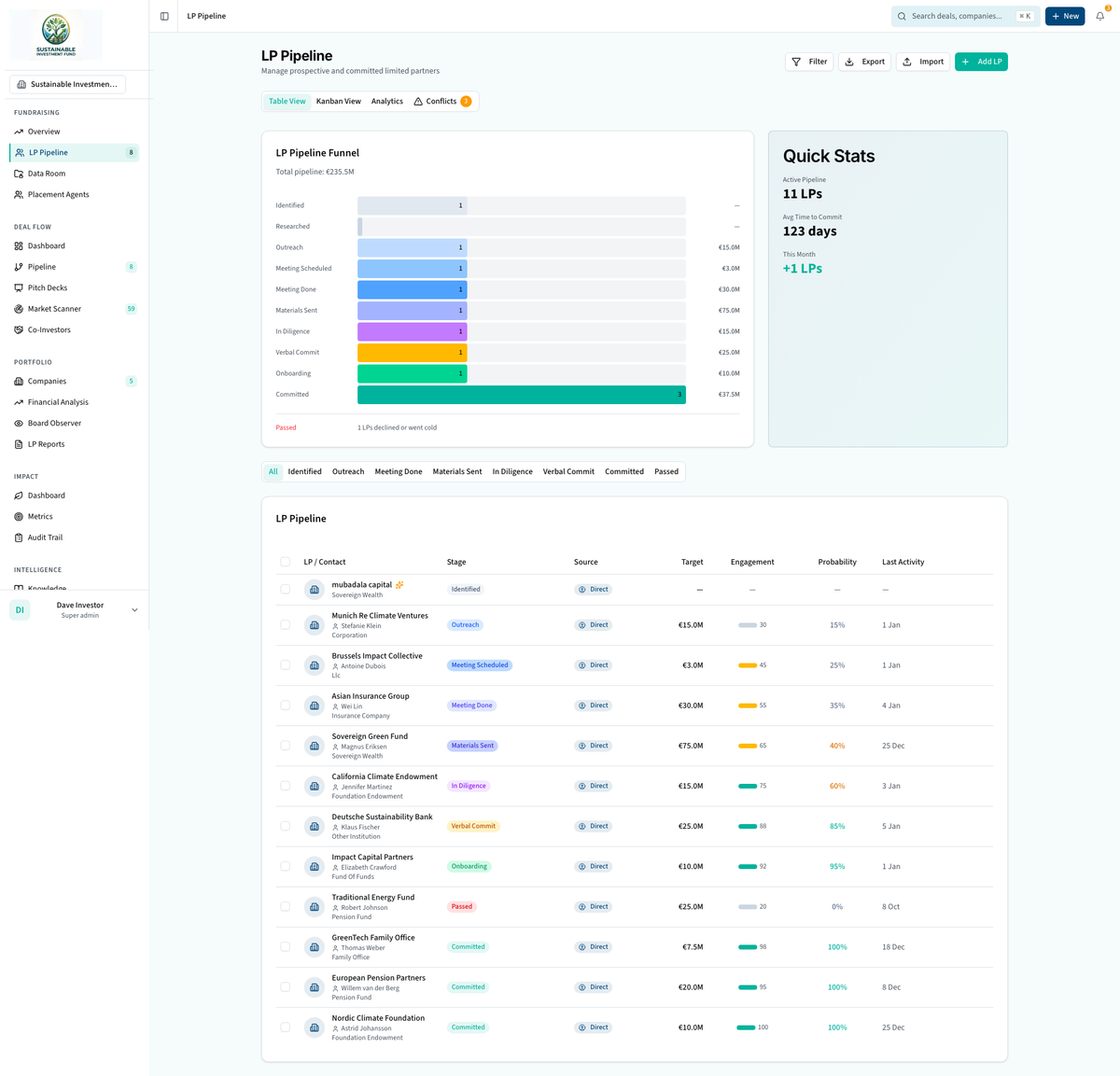Click the Committed funnel bar
The width and height of the screenshot is (1120, 1076).
[521, 395]
